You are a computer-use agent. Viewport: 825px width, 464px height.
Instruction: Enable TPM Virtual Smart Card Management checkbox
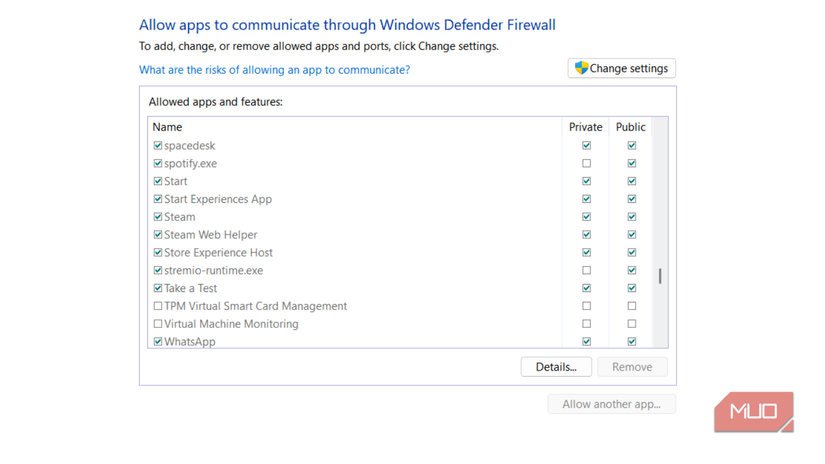pos(158,306)
